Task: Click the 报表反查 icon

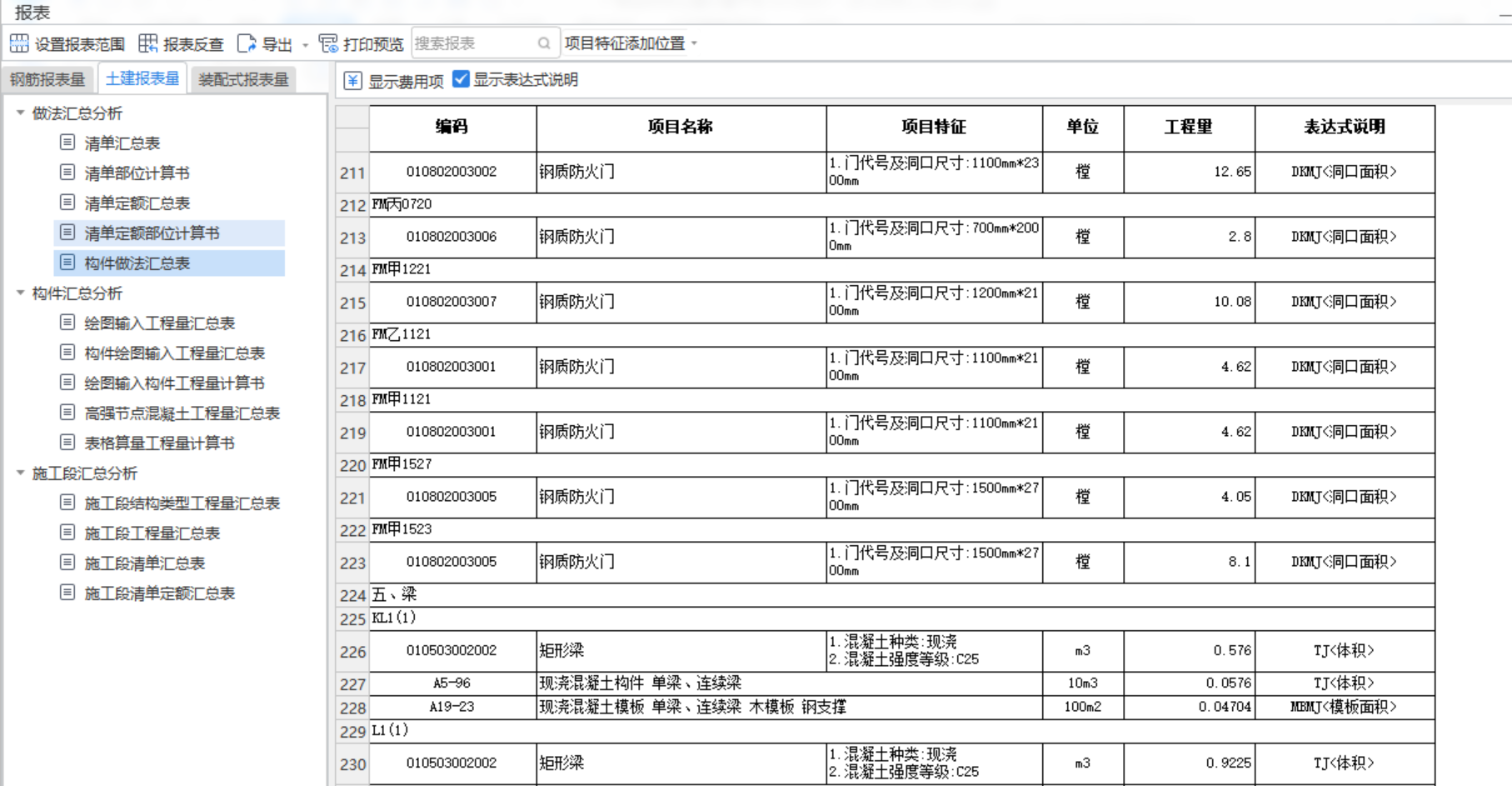Action: point(147,43)
